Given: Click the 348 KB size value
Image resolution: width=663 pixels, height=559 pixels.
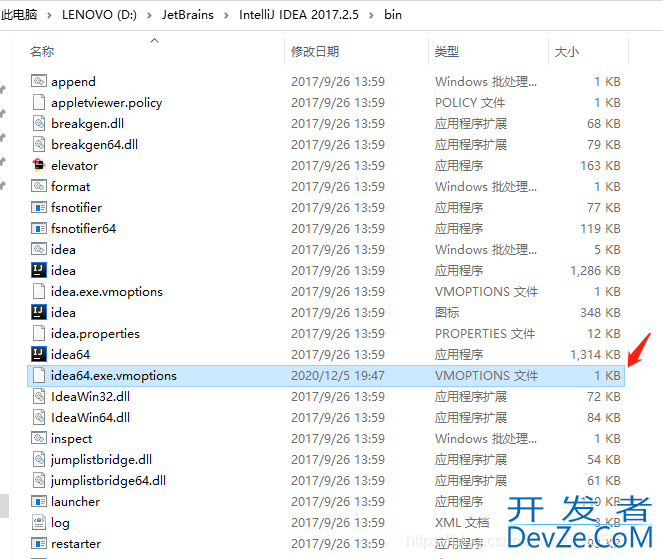Looking at the screenshot, I should tap(600, 312).
